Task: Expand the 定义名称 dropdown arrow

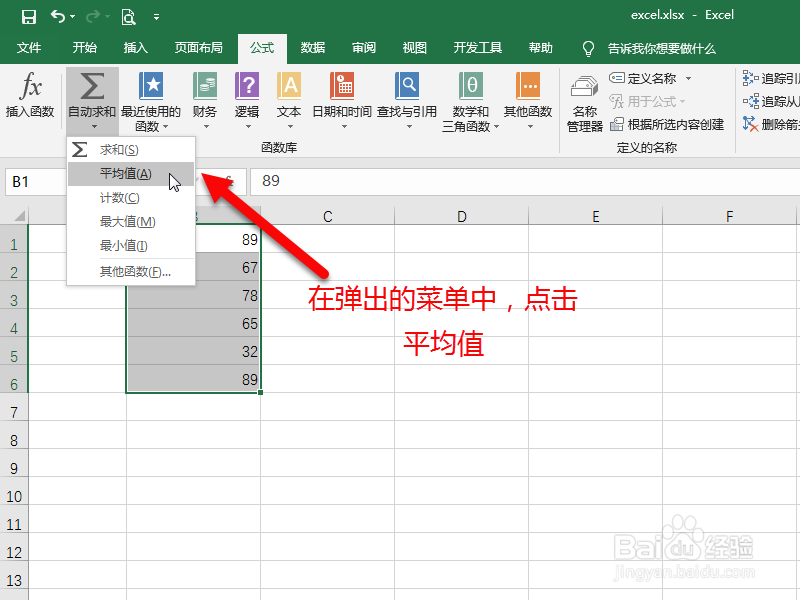Action: (x=688, y=79)
